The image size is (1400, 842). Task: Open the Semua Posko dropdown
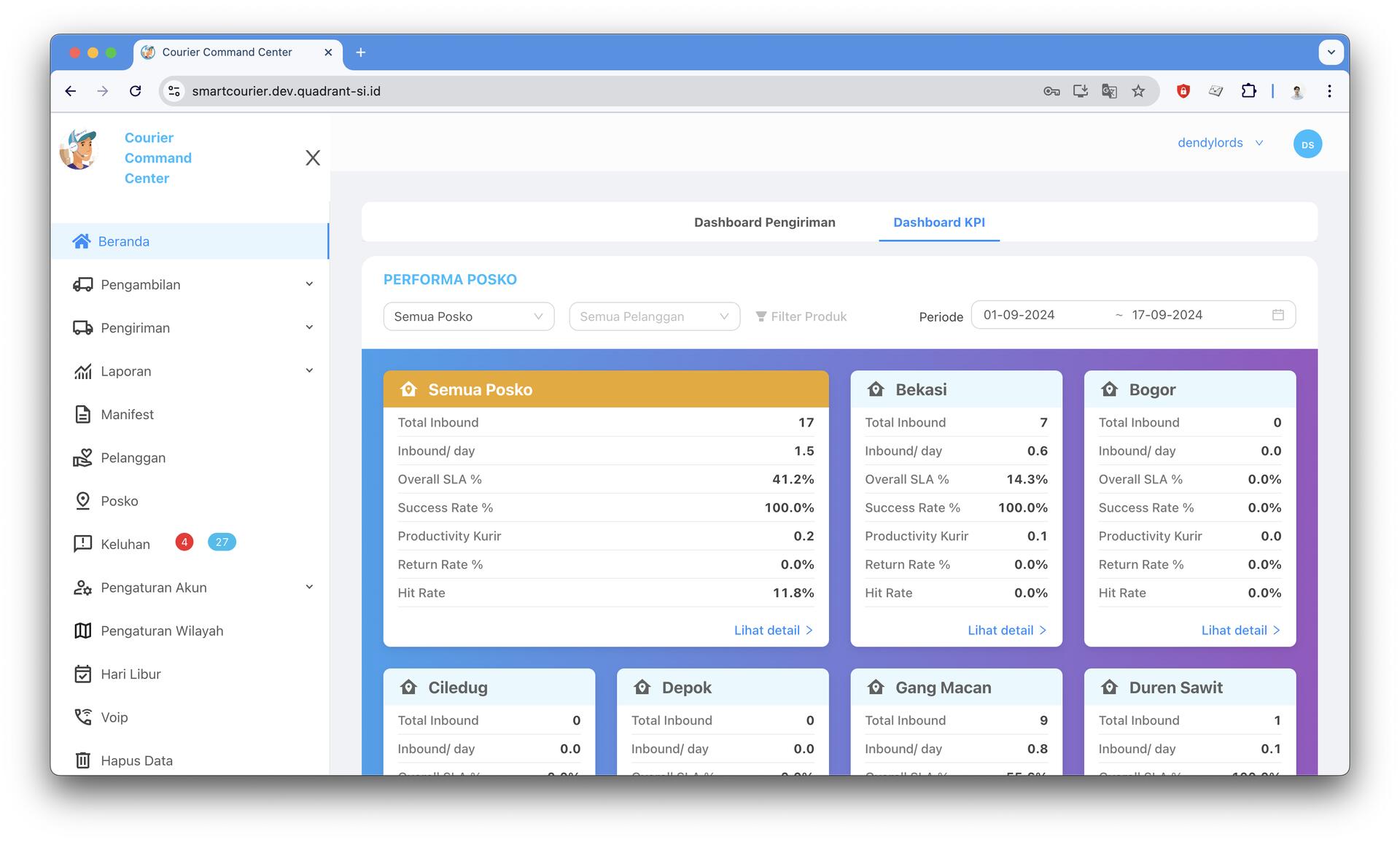(x=468, y=316)
